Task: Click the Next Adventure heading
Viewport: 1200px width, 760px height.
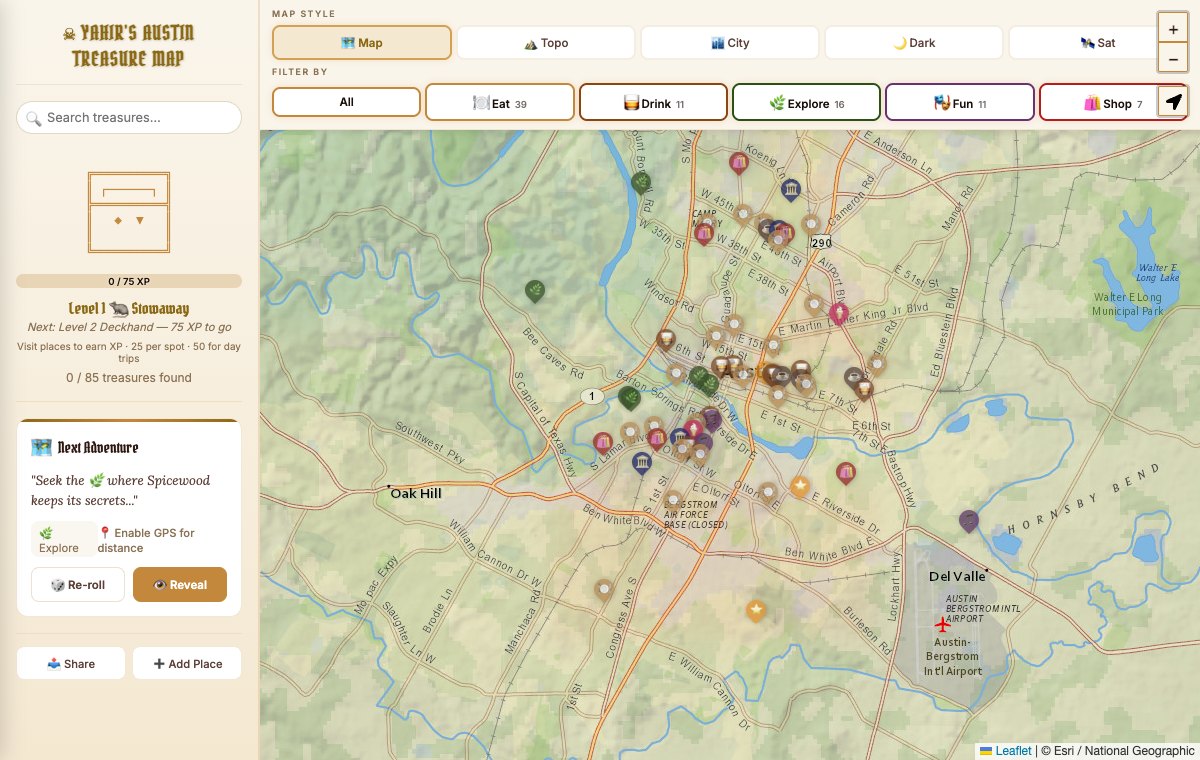Action: pyautogui.click(x=85, y=447)
